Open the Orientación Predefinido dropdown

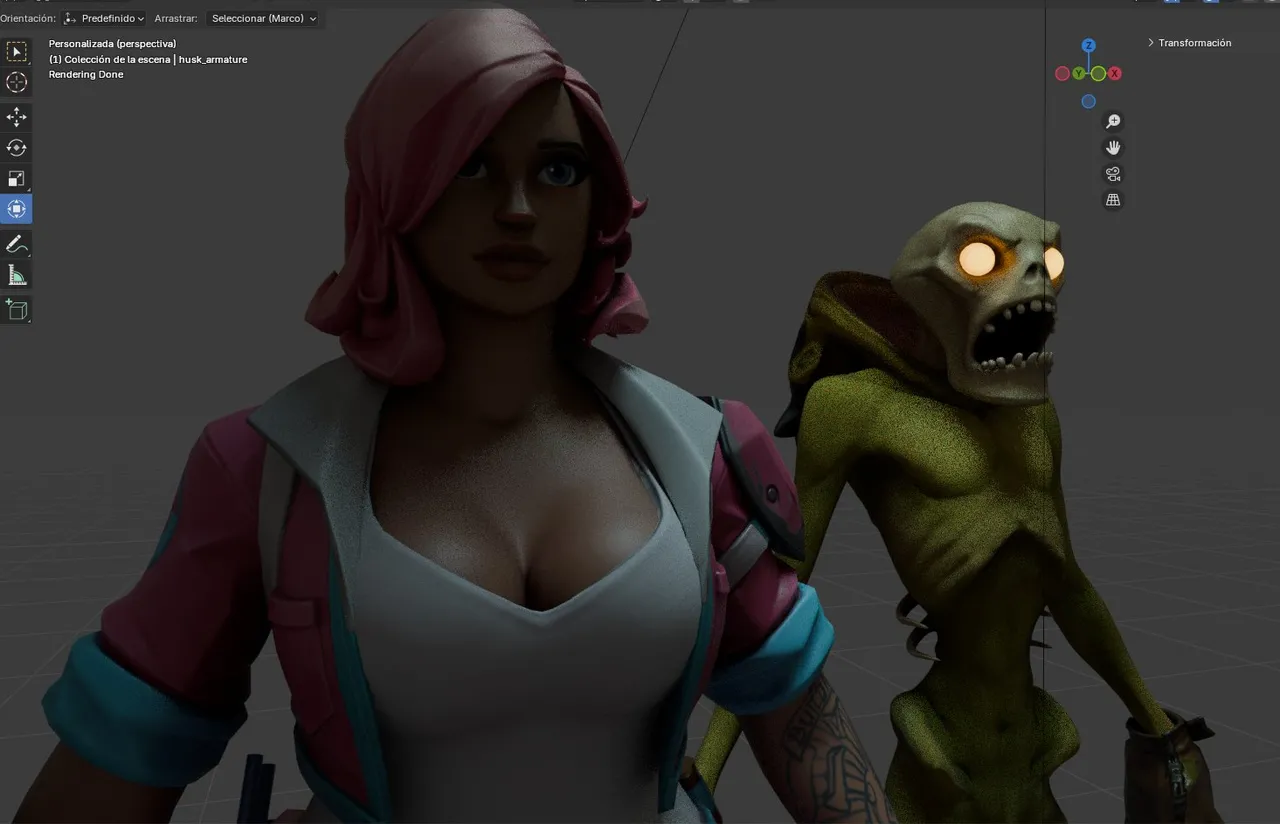104,18
